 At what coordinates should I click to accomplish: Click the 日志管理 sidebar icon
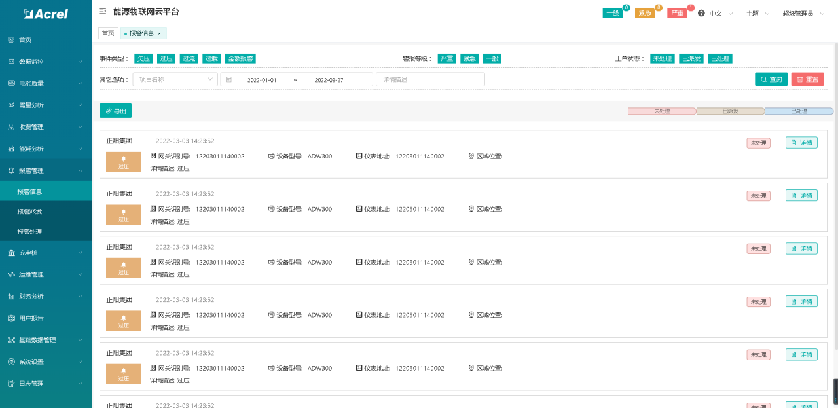pyautogui.click(x=11, y=383)
